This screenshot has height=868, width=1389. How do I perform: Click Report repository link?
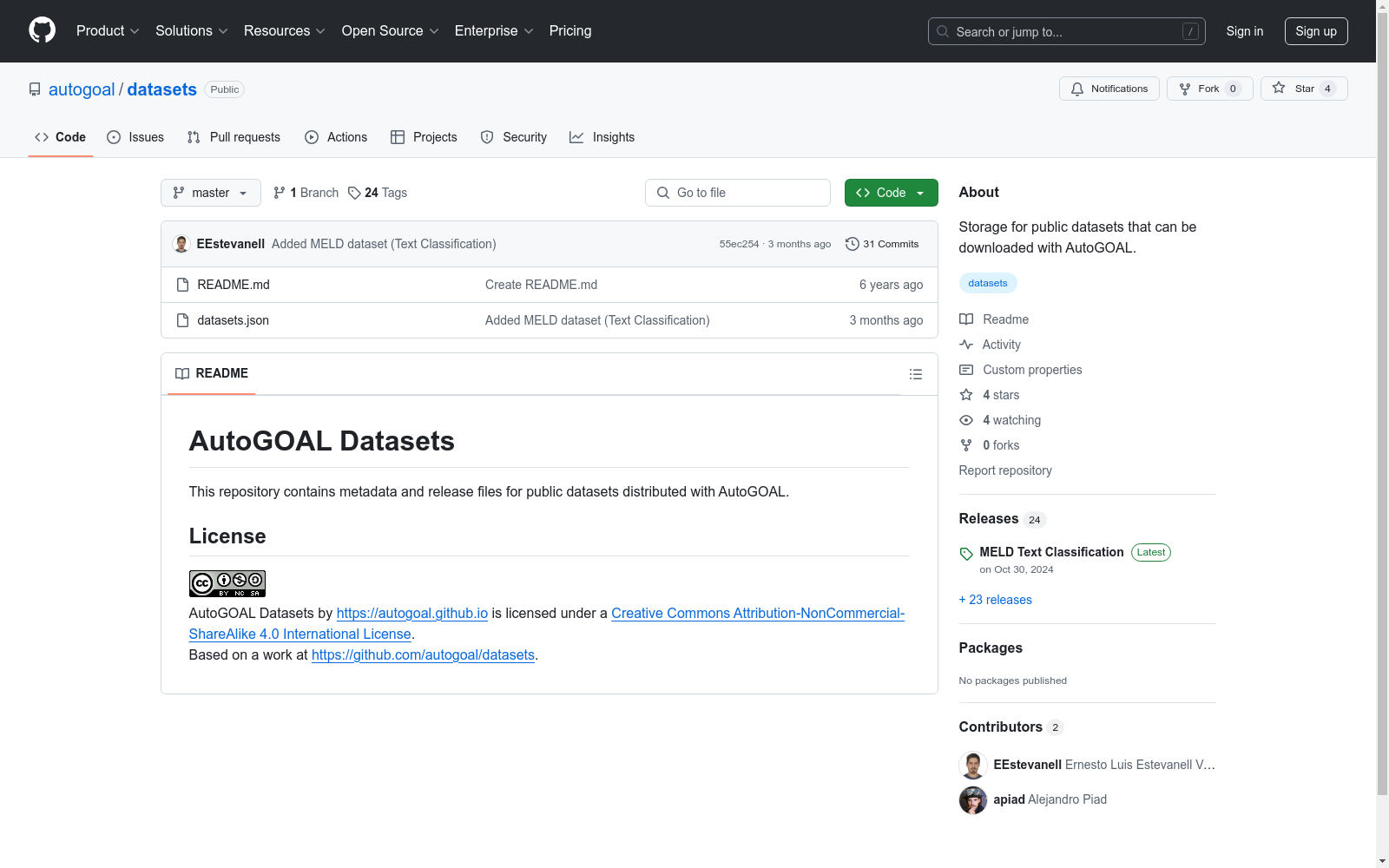(1005, 470)
